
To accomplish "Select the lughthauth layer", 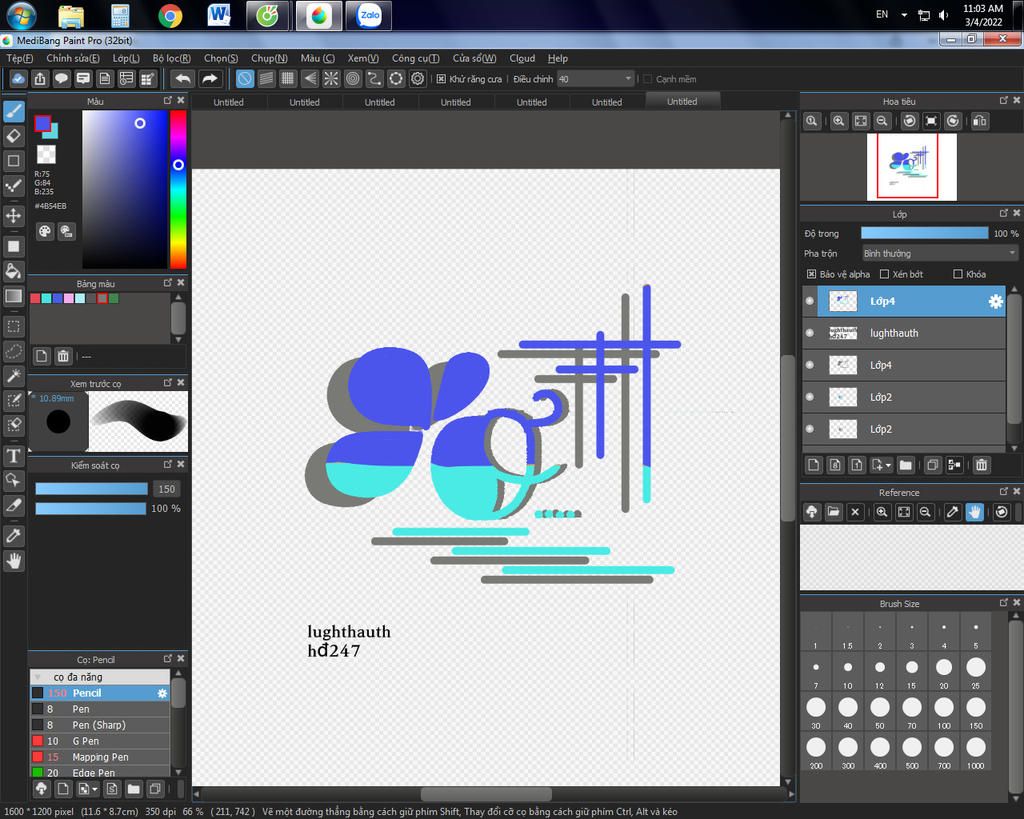I will point(911,333).
